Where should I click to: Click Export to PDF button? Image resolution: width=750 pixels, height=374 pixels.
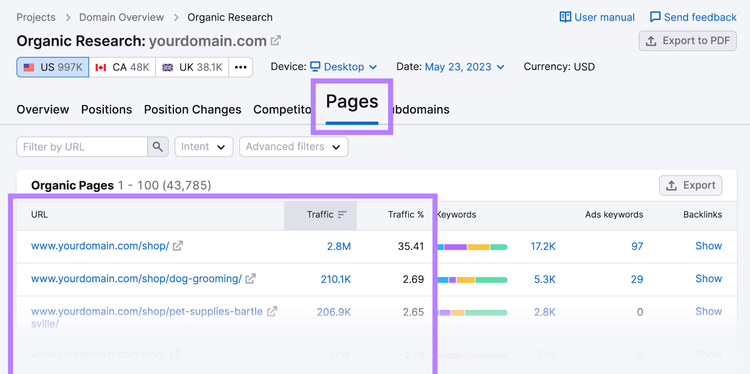coord(687,41)
